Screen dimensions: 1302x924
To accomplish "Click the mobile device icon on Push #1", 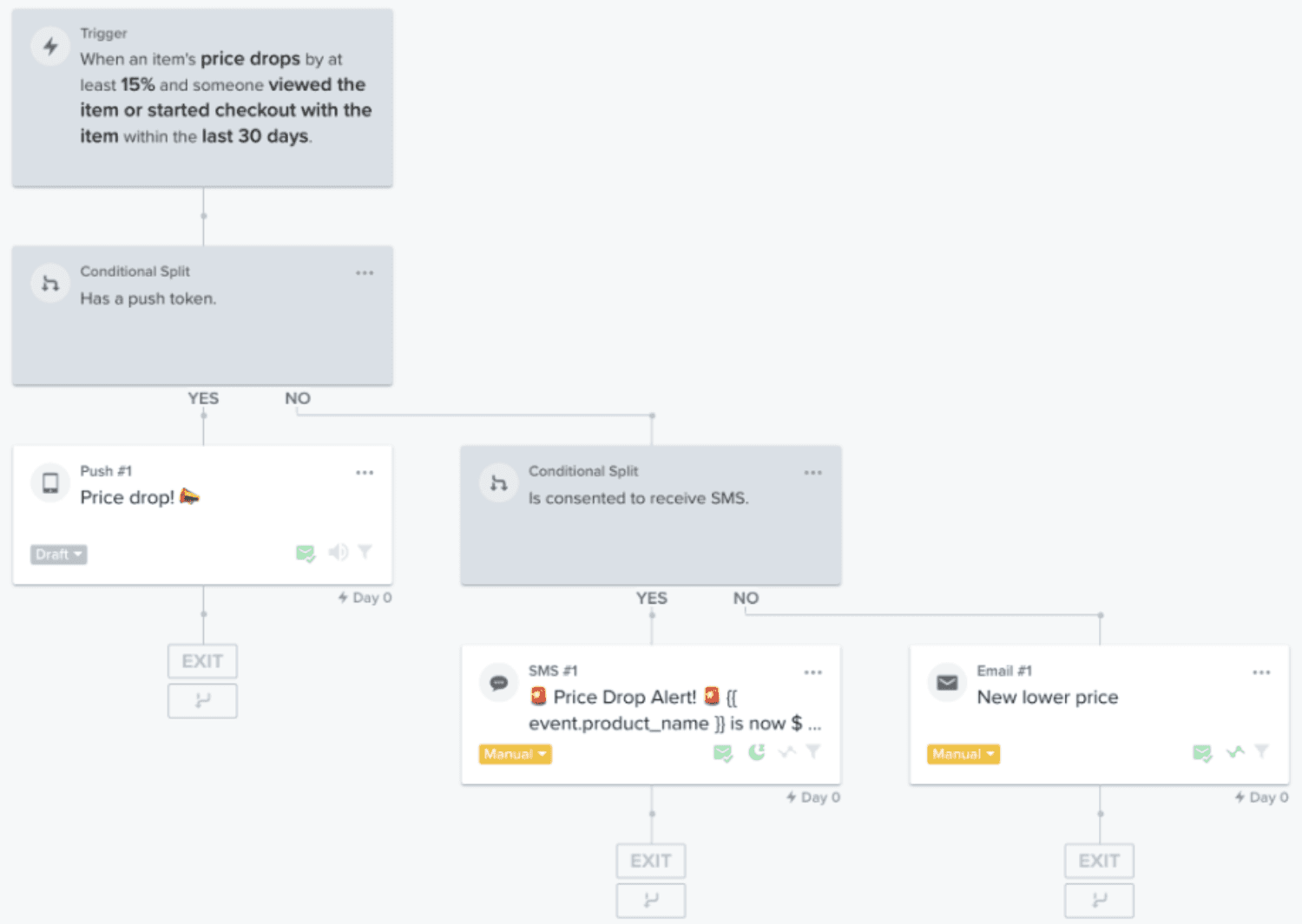I will 50,483.
